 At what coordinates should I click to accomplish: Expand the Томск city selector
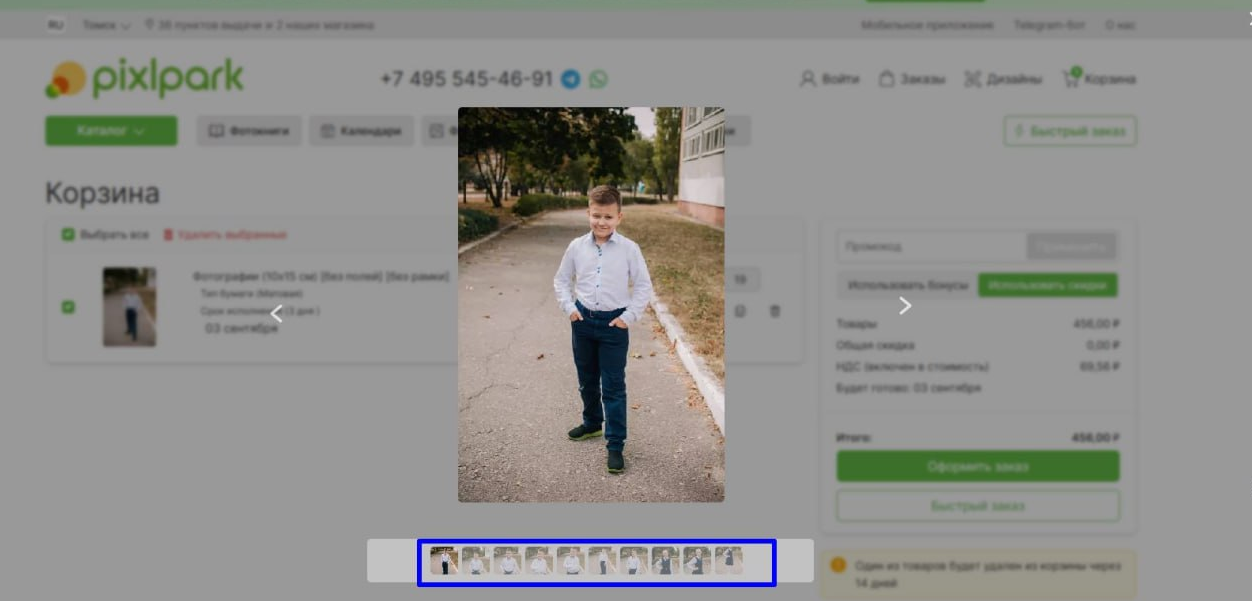[x=106, y=25]
